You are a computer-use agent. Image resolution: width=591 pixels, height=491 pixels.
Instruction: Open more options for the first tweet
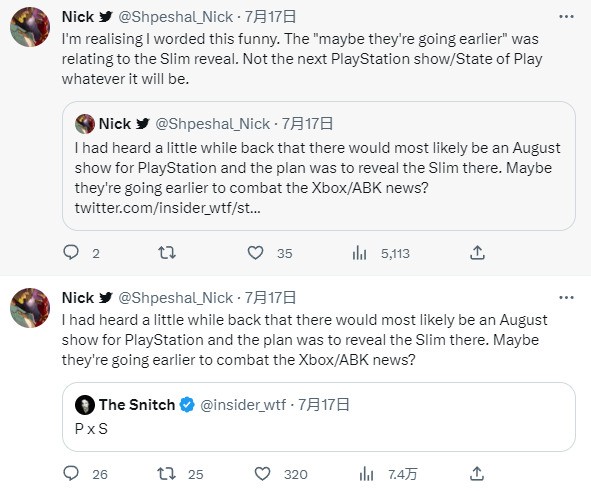point(566,17)
